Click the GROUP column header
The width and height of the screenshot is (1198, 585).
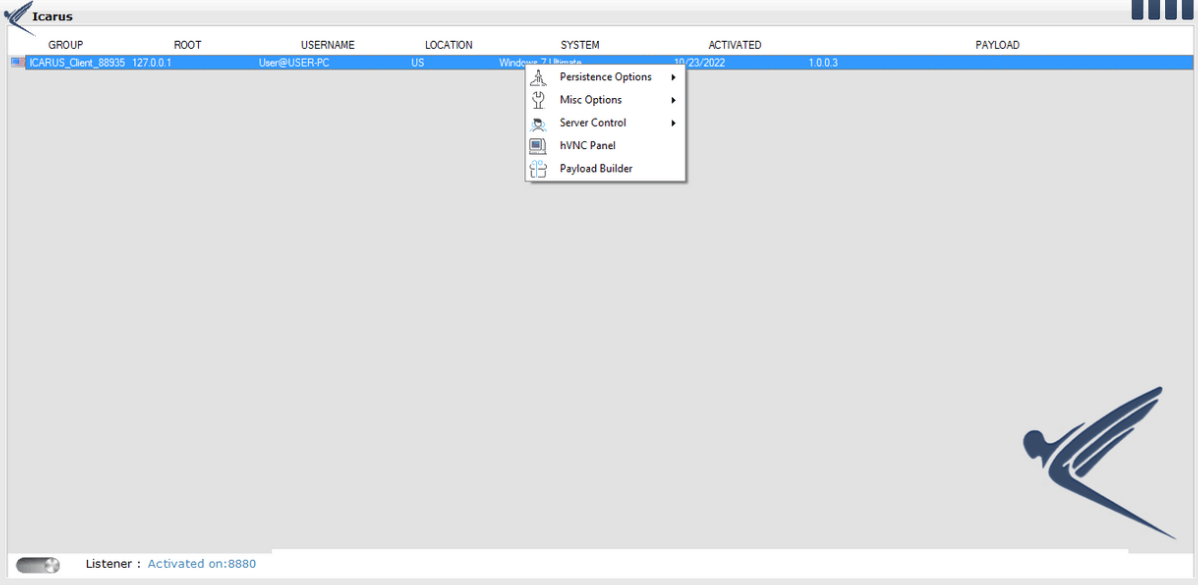tap(66, 45)
